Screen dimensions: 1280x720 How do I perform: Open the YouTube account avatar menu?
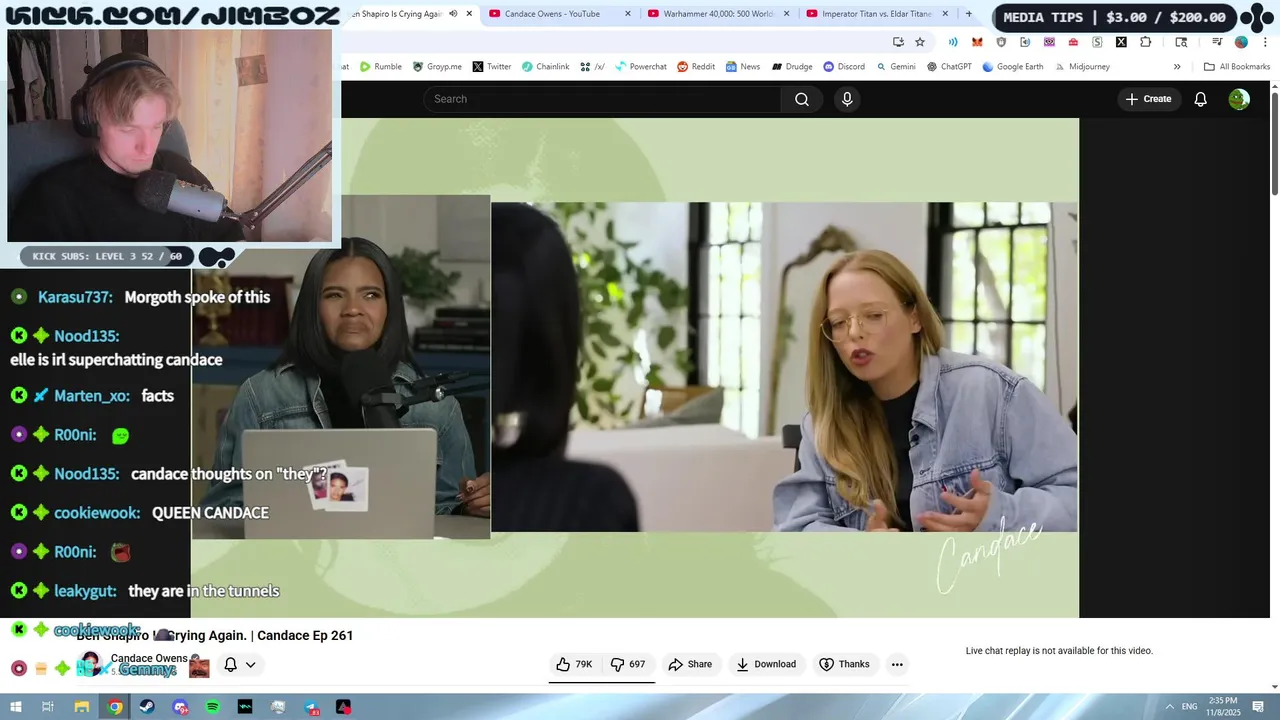[1239, 99]
